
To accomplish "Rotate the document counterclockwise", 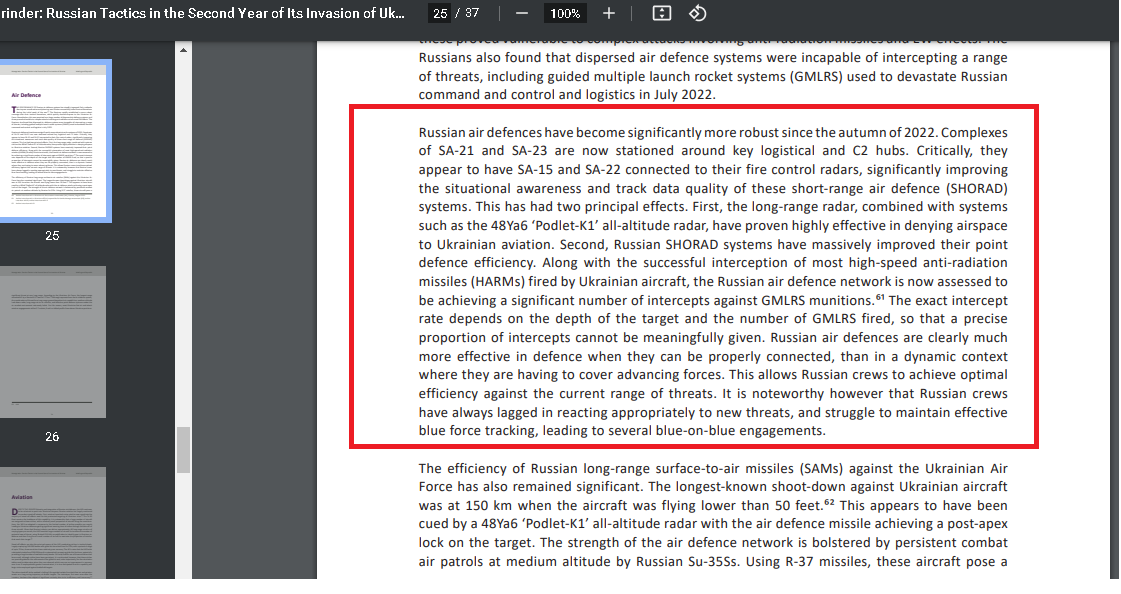I will [697, 14].
